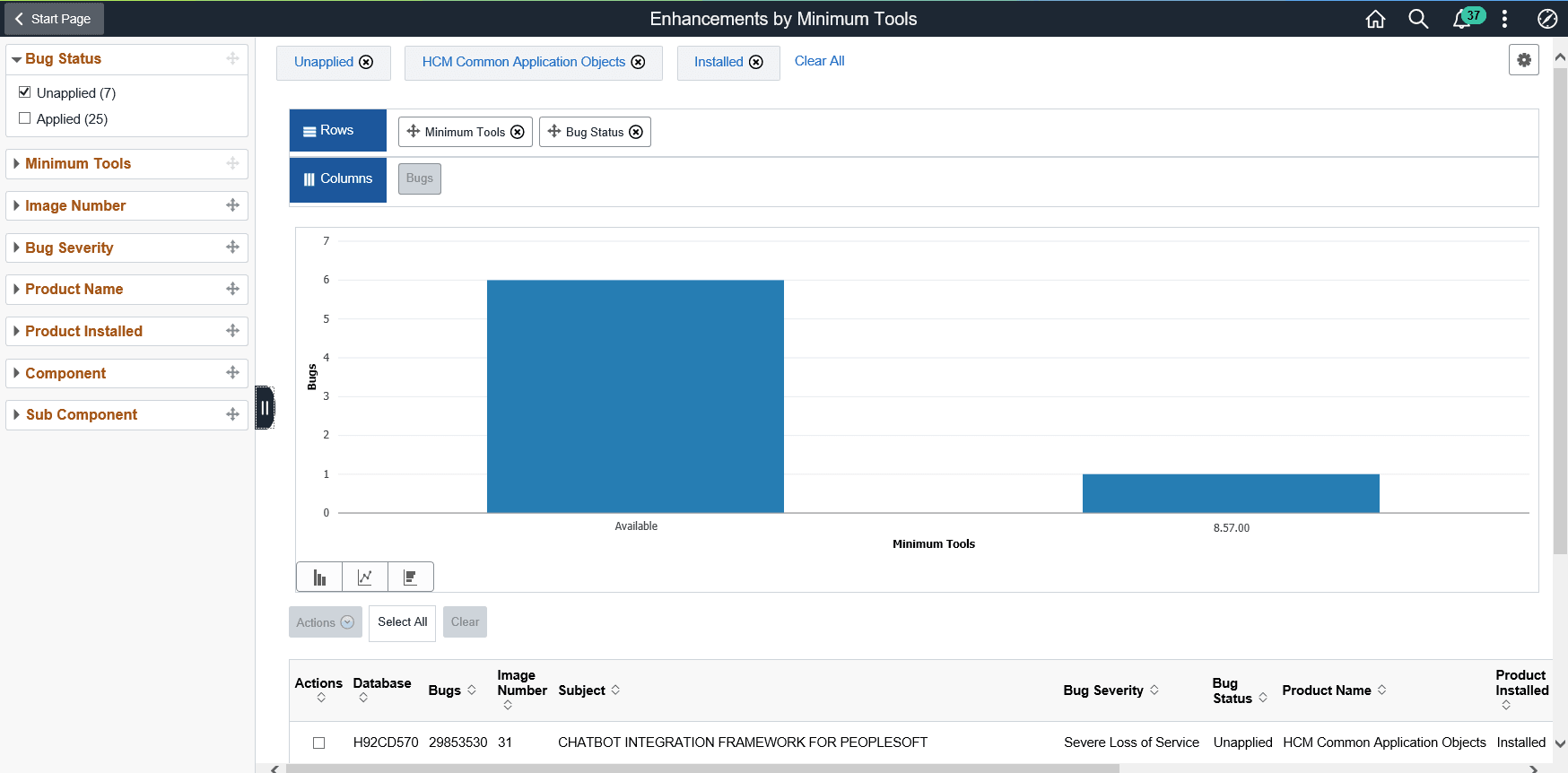Select the Rows axis tab

[338, 131]
